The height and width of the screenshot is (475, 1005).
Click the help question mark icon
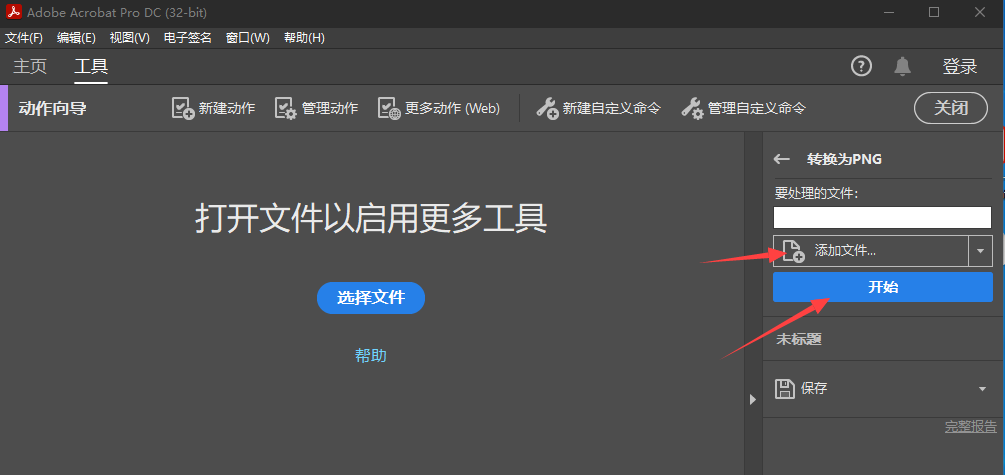(861, 66)
